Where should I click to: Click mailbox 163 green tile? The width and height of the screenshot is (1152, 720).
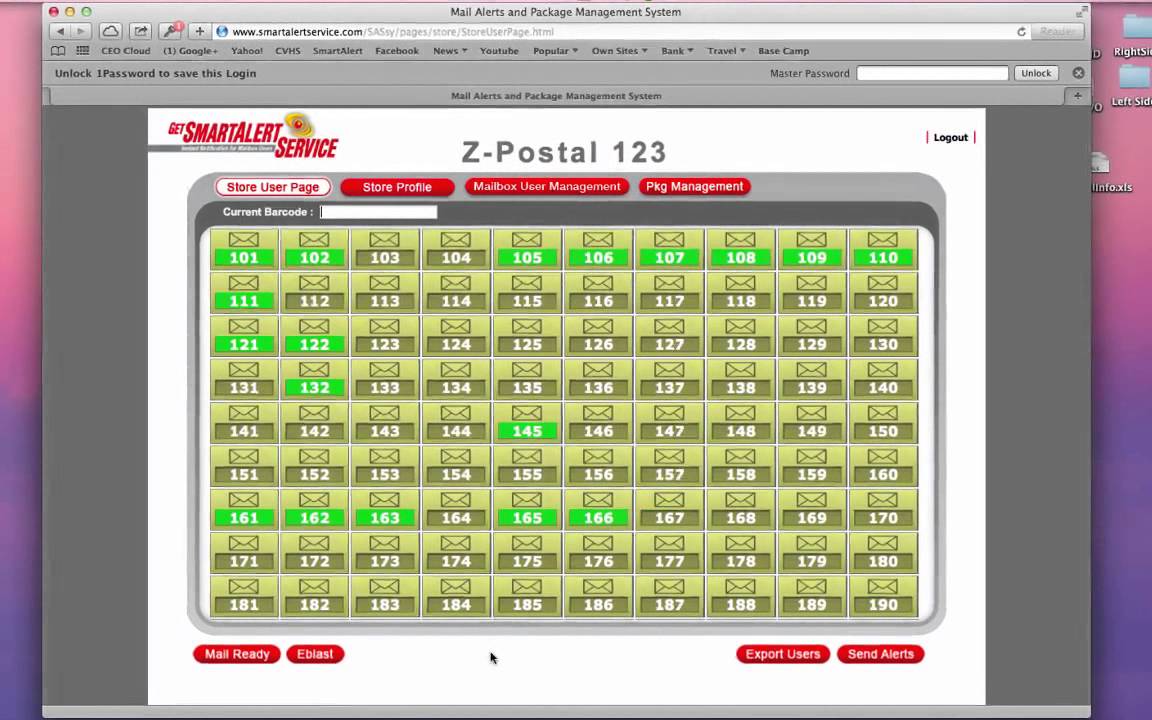(x=385, y=509)
